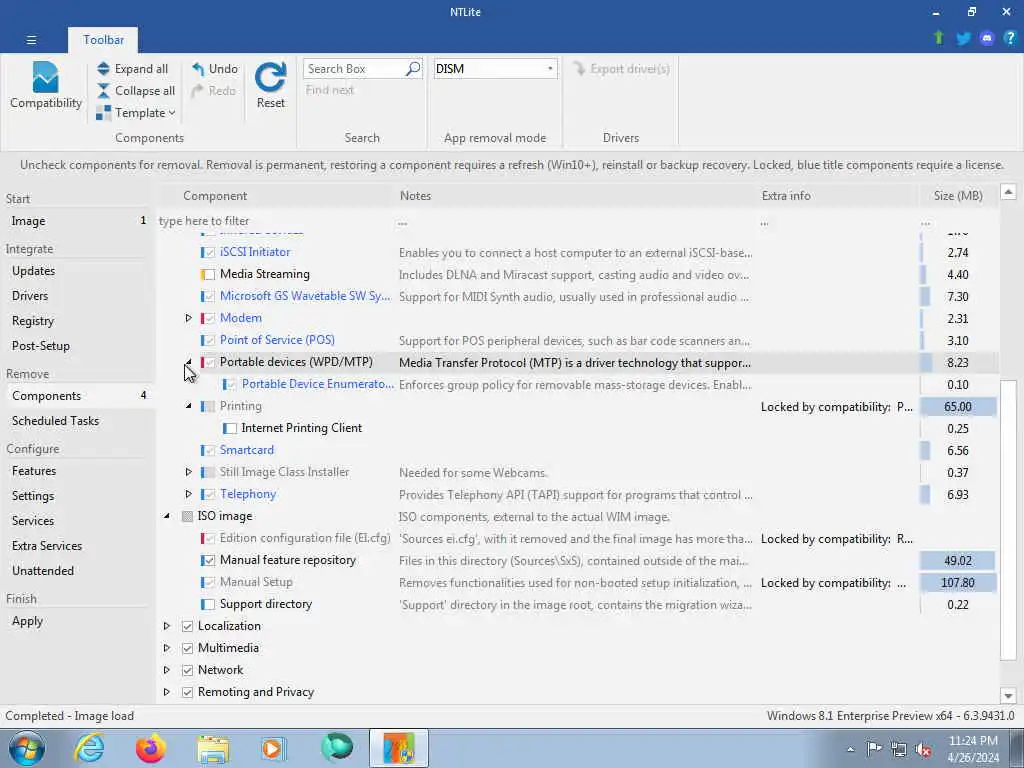Click the scrollbar down arrow
1024x768 pixels.
point(1008,696)
